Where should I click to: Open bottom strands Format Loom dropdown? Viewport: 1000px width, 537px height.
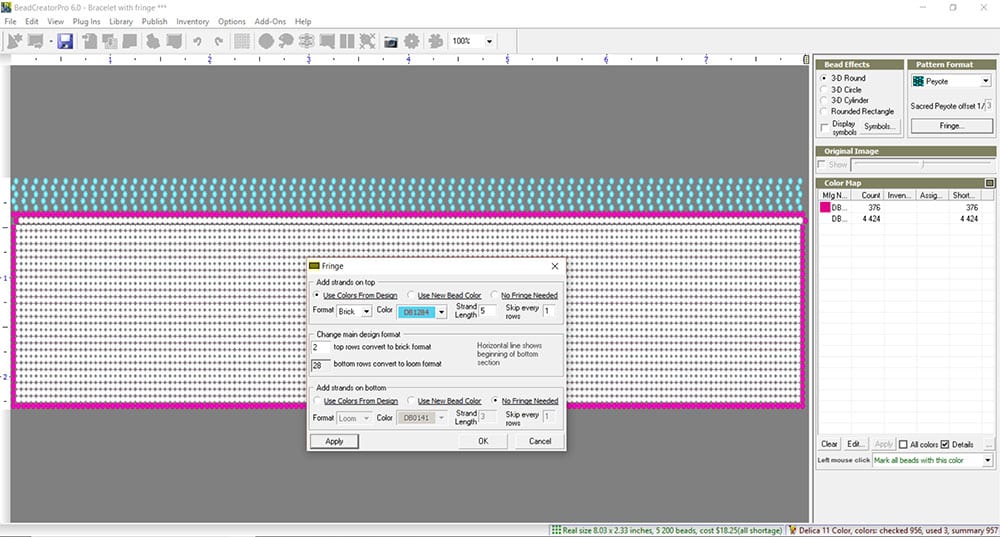[367, 418]
